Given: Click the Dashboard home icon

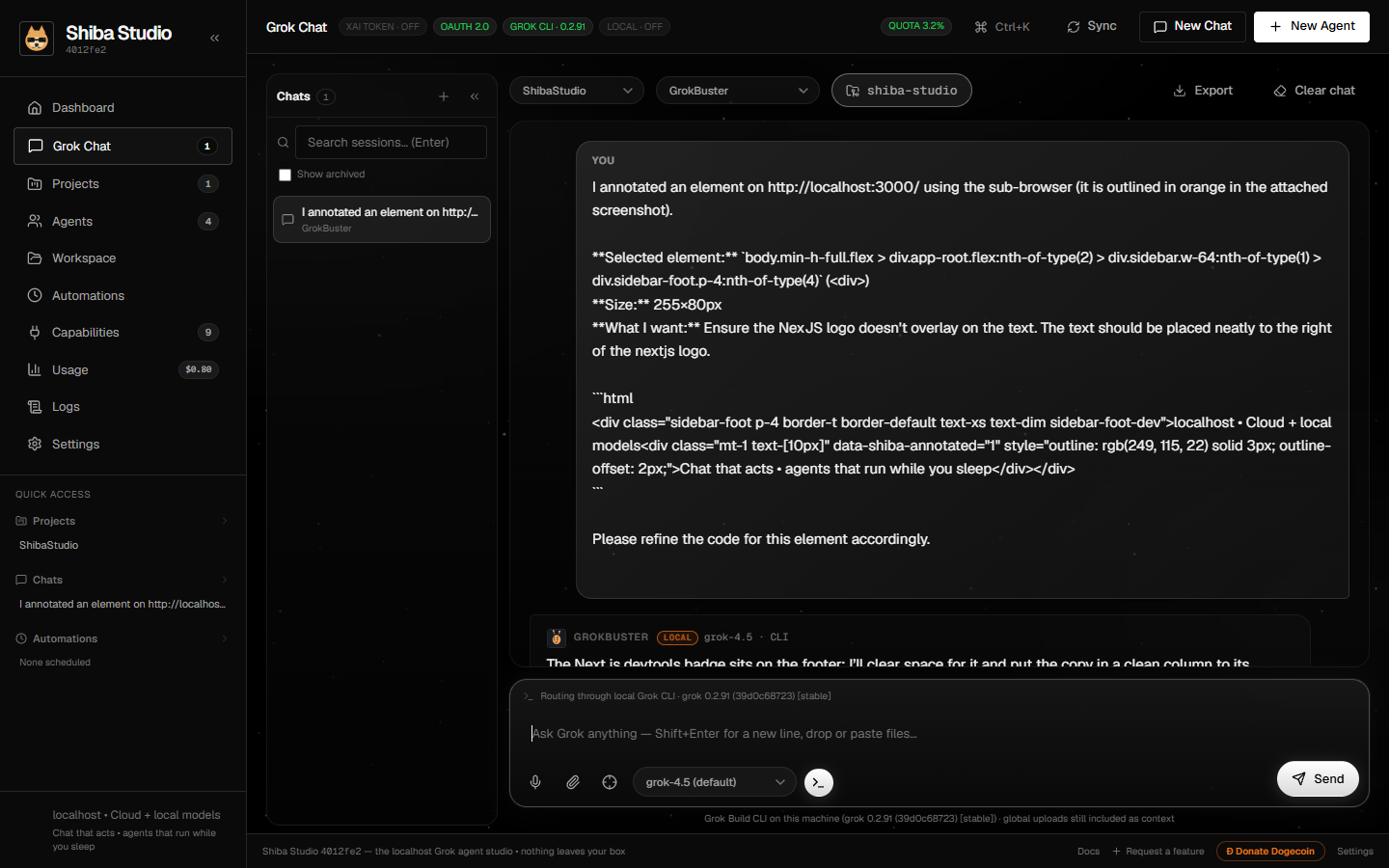Looking at the screenshot, I should [35, 108].
